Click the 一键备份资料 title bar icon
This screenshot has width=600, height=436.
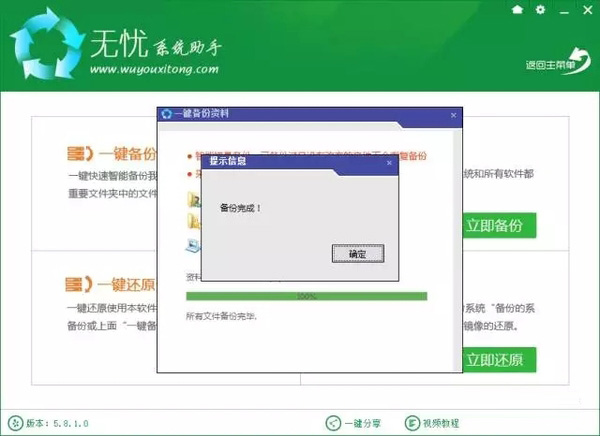click(166, 114)
